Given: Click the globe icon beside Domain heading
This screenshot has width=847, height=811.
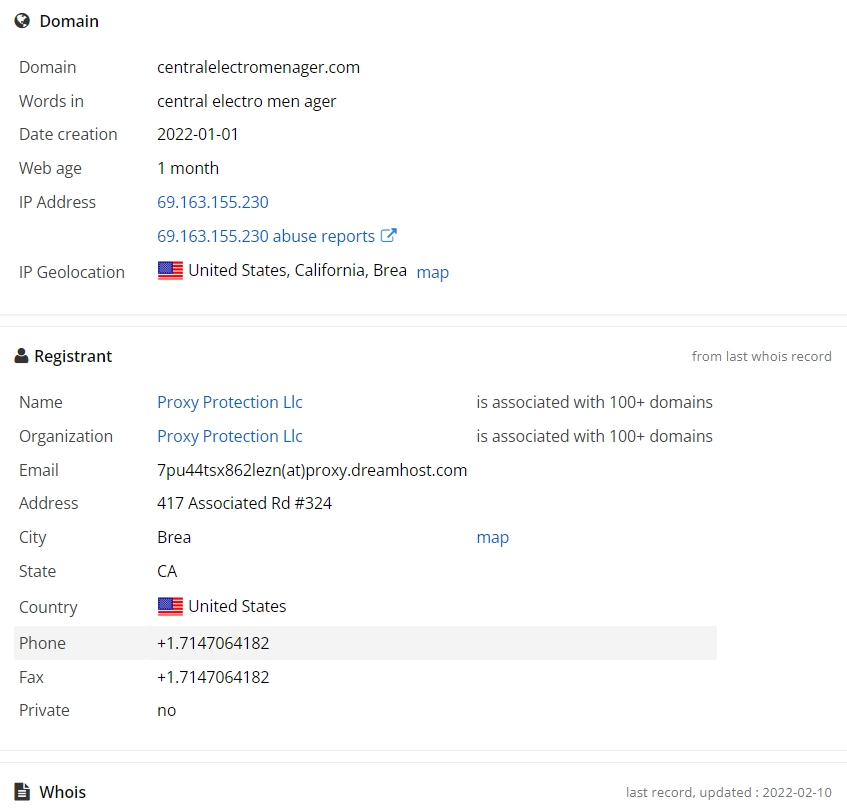Looking at the screenshot, I should click(22, 21).
